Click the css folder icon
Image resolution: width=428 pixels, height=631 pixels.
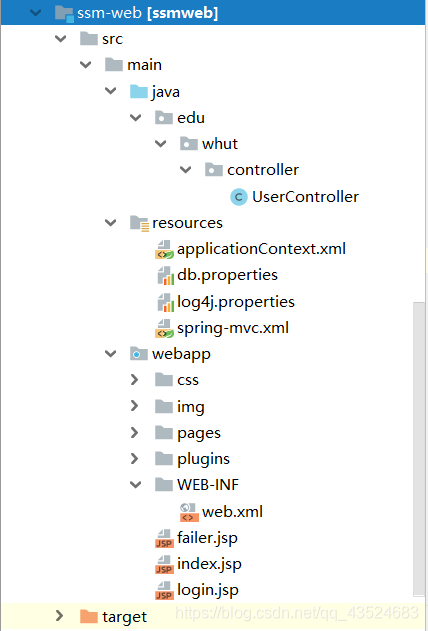click(164, 380)
